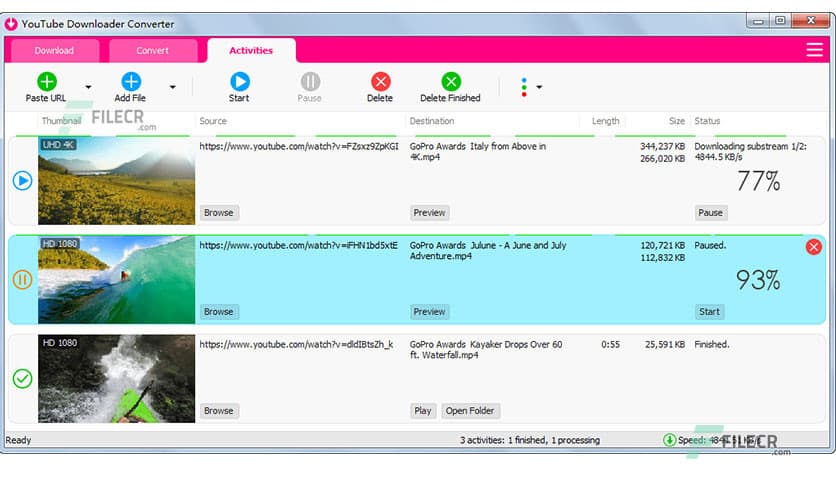Click the 0:55 length value
This screenshot has height=484, width=836.
(x=610, y=344)
